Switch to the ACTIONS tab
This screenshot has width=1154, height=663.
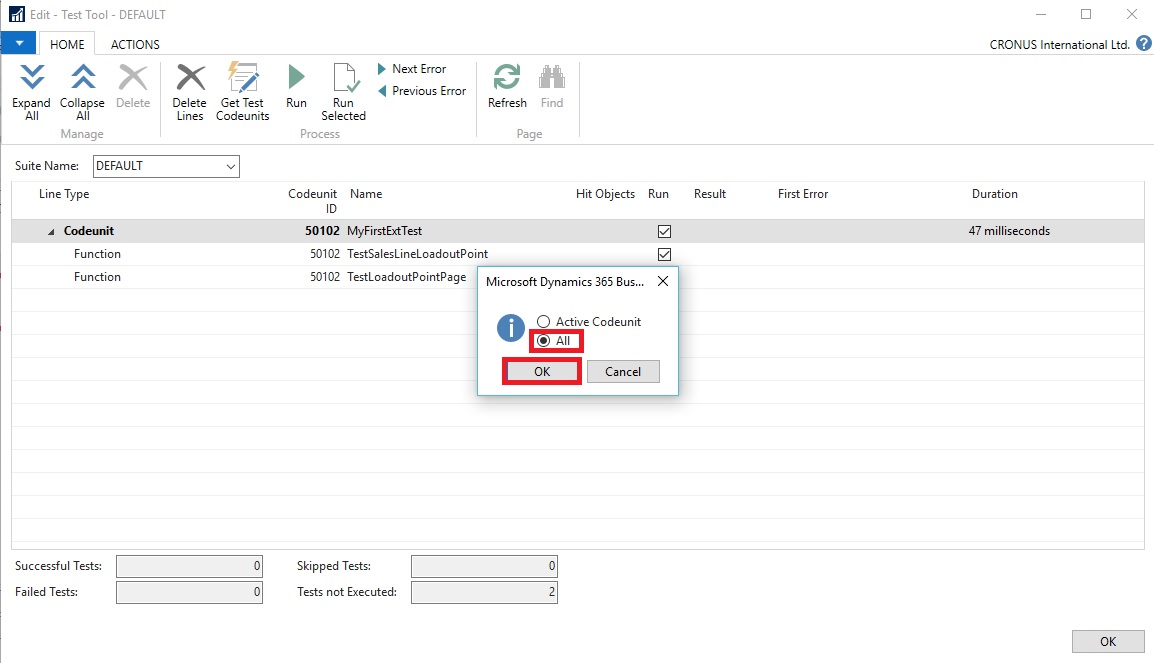coord(135,44)
